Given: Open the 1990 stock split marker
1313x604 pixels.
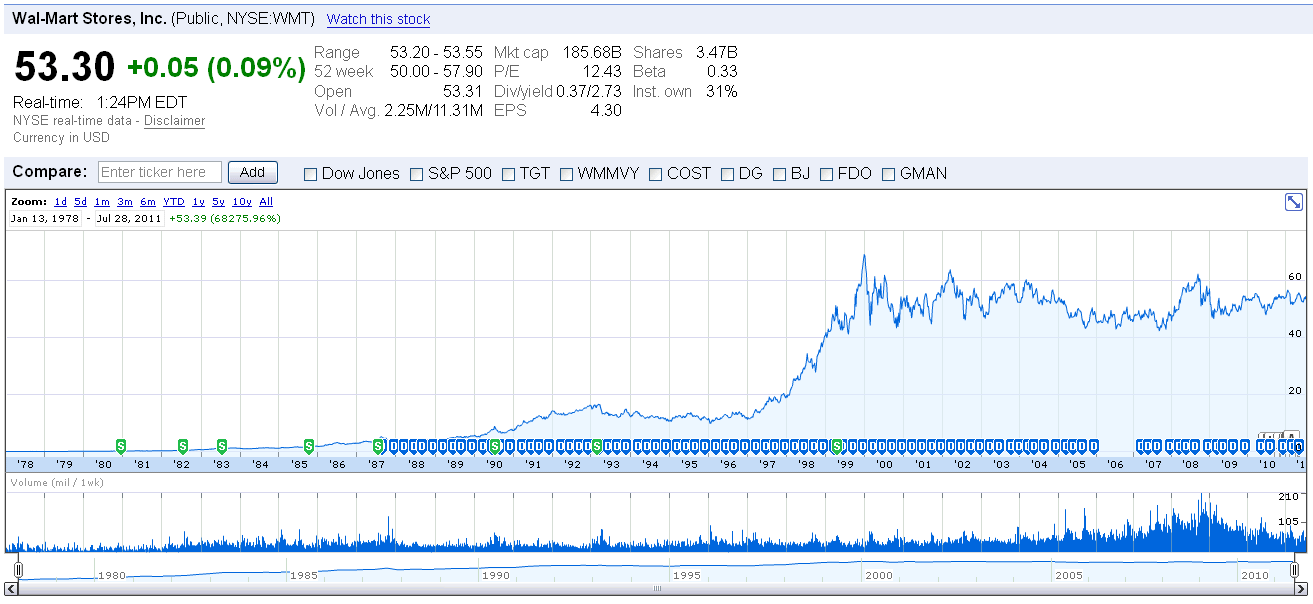Looking at the screenshot, I should click(494, 446).
